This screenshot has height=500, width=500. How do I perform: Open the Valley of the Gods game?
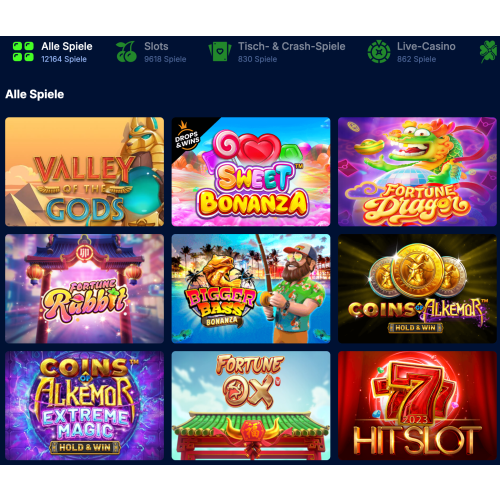(x=84, y=172)
